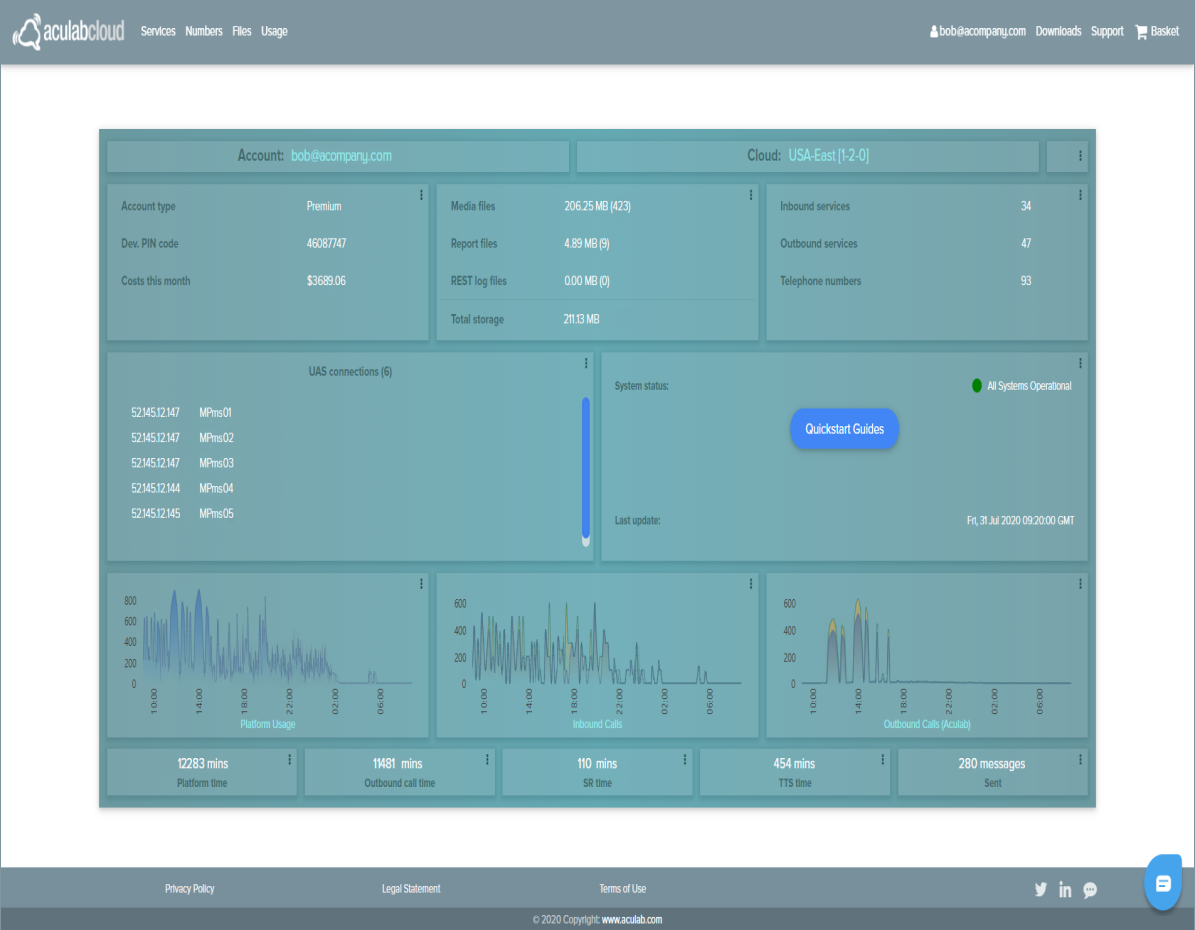1195x930 pixels.
Task: Select the MPms01 connection row
Action: tap(181, 412)
